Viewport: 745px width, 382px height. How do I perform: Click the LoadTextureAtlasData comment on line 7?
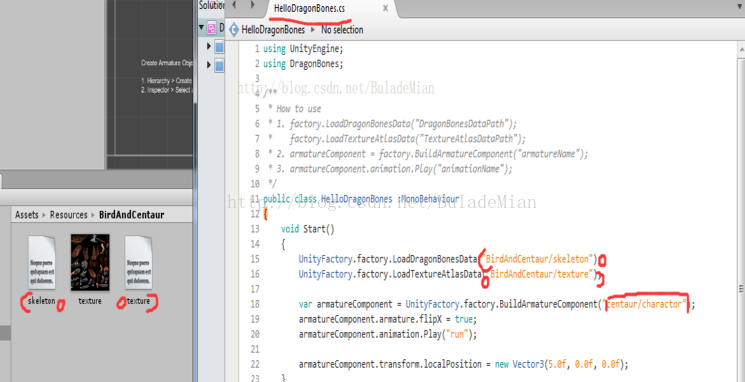click(x=408, y=139)
